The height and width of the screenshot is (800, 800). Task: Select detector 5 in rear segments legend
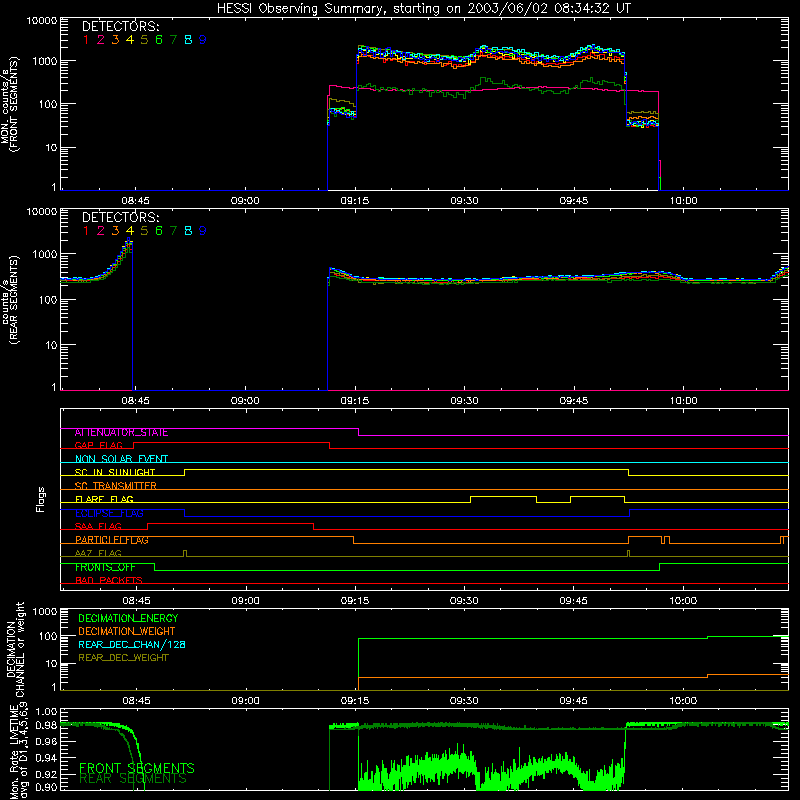coord(144,231)
